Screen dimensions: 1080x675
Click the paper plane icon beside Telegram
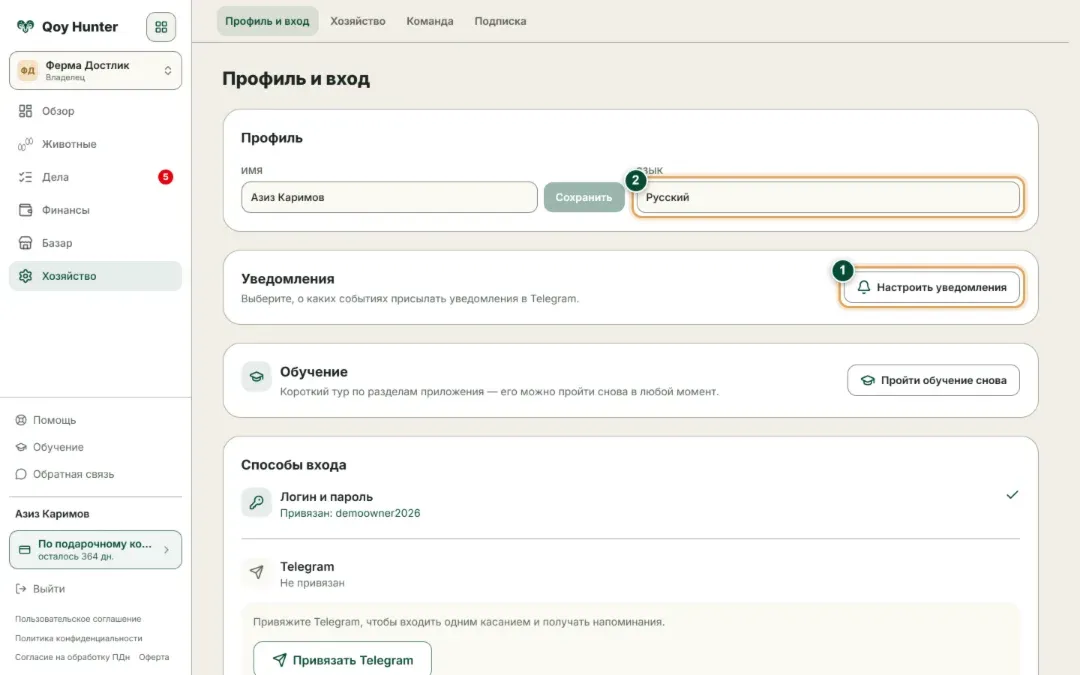[256, 572]
